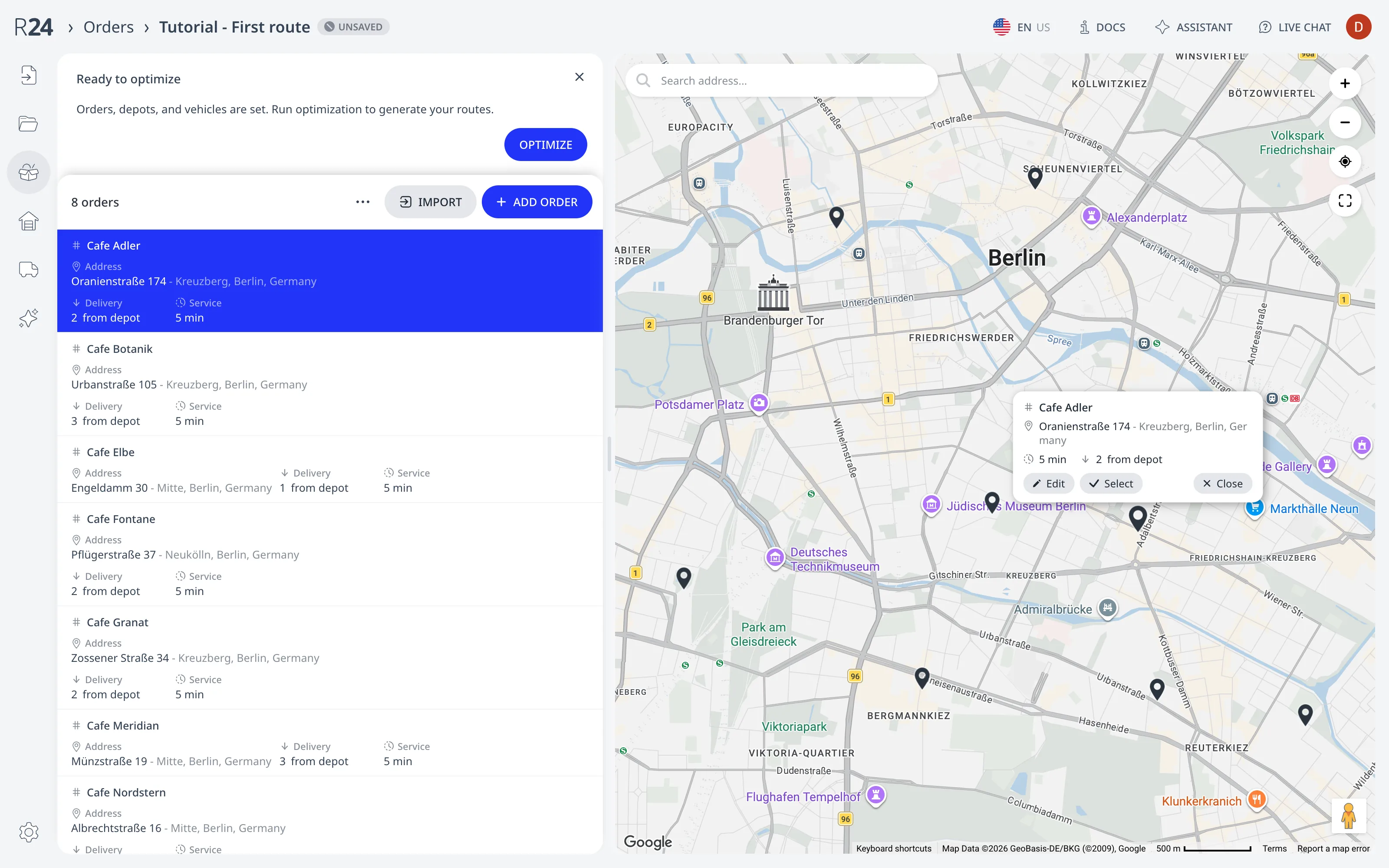
Task: Click the Deutsches Technikmuseum icon
Action: [775, 557]
